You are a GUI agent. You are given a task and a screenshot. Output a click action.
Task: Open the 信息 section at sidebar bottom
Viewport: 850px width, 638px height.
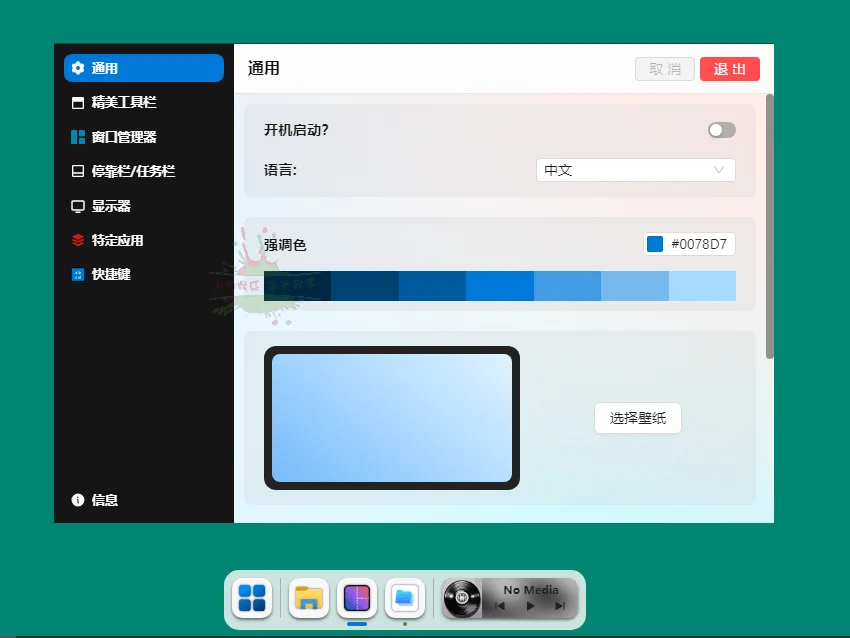[98, 500]
